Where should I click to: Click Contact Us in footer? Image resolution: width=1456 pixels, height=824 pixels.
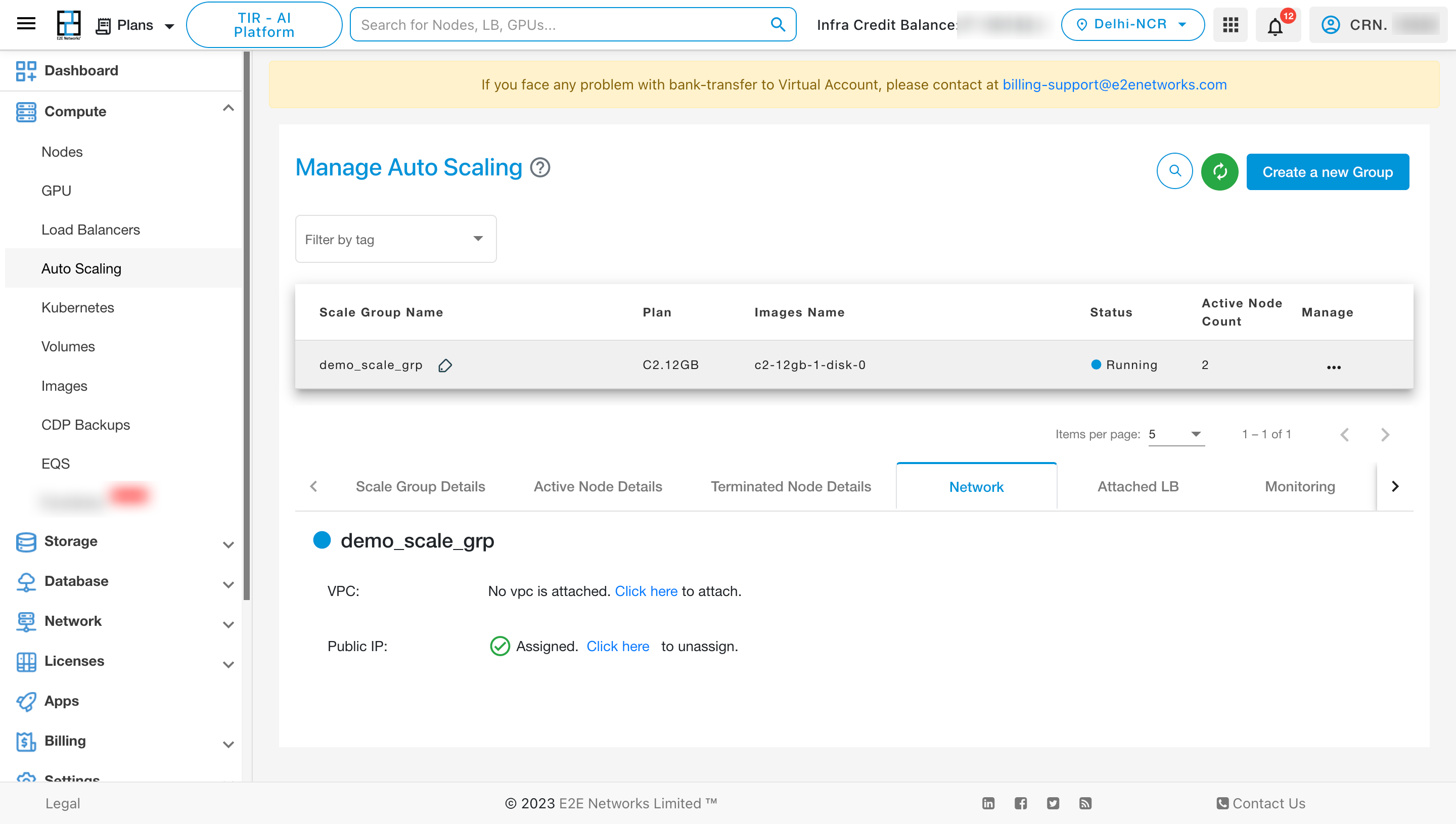[1261, 804]
